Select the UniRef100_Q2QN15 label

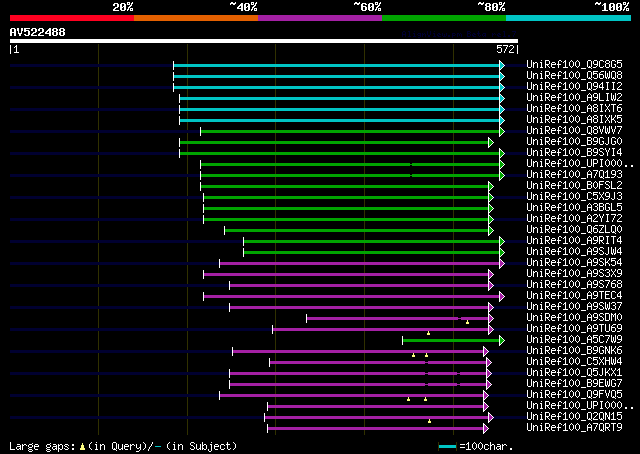(574, 417)
